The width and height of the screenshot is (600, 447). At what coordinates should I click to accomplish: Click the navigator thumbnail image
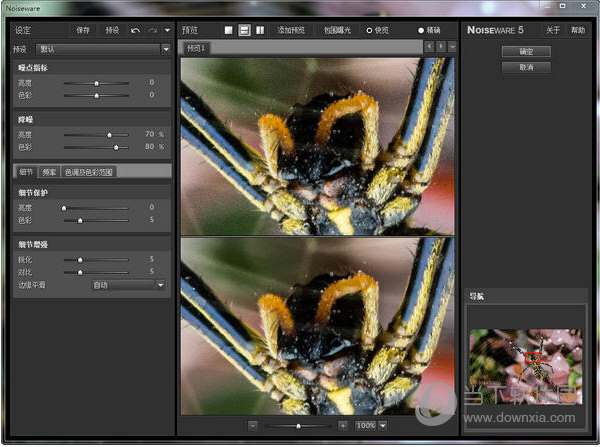[x=526, y=366]
